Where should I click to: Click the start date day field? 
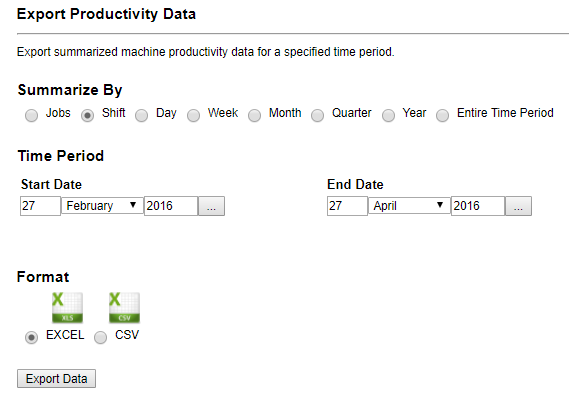(x=40, y=206)
